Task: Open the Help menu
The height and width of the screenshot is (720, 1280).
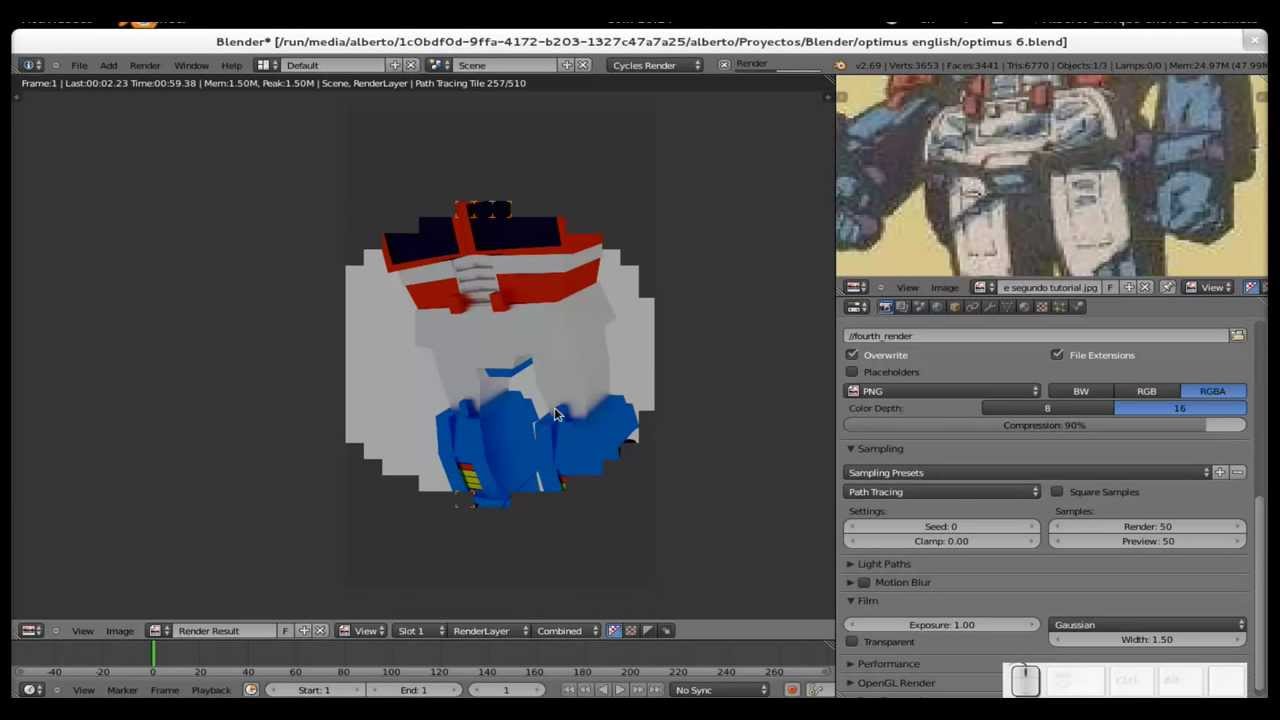Action: click(231, 65)
